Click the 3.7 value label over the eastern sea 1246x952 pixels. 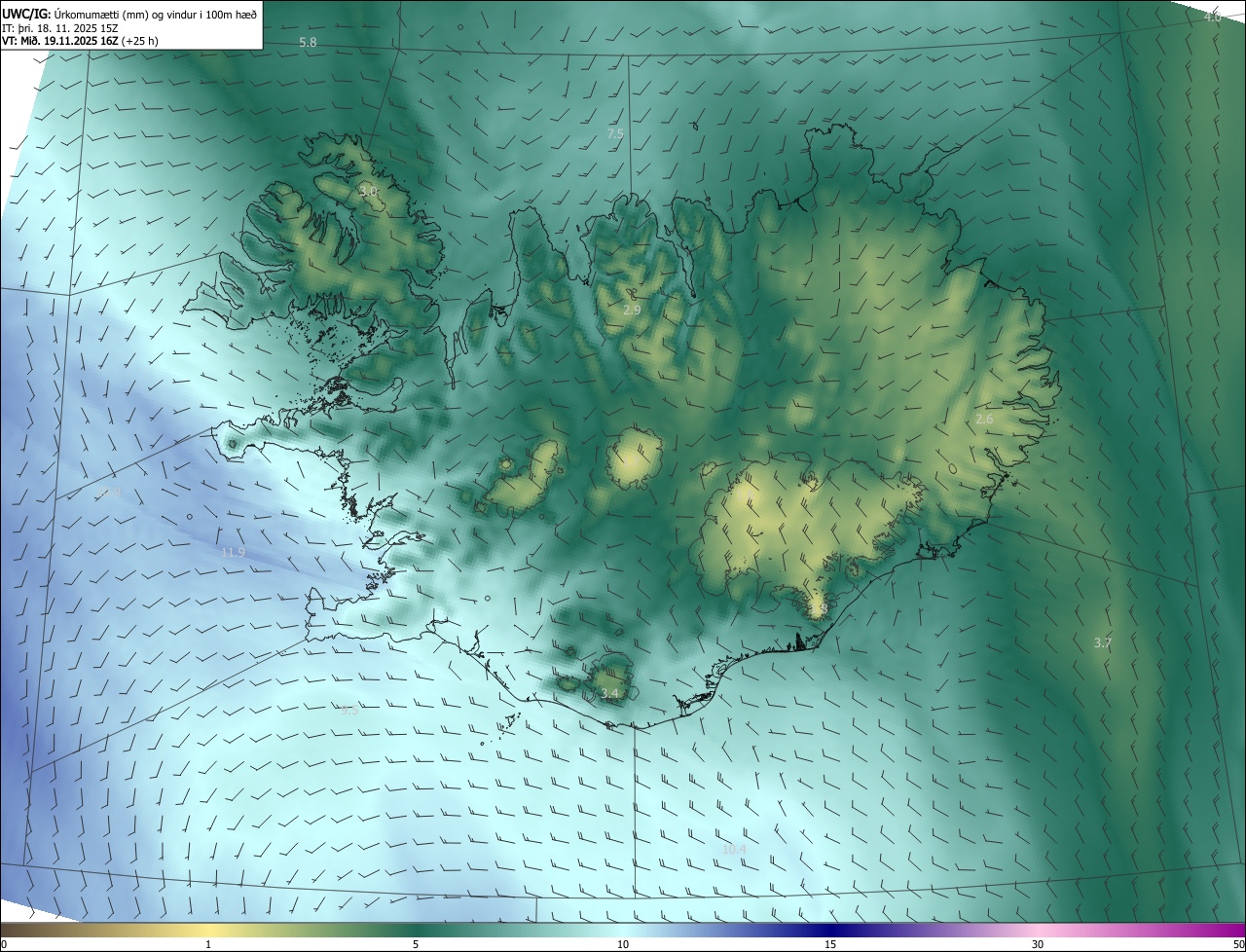[1103, 643]
